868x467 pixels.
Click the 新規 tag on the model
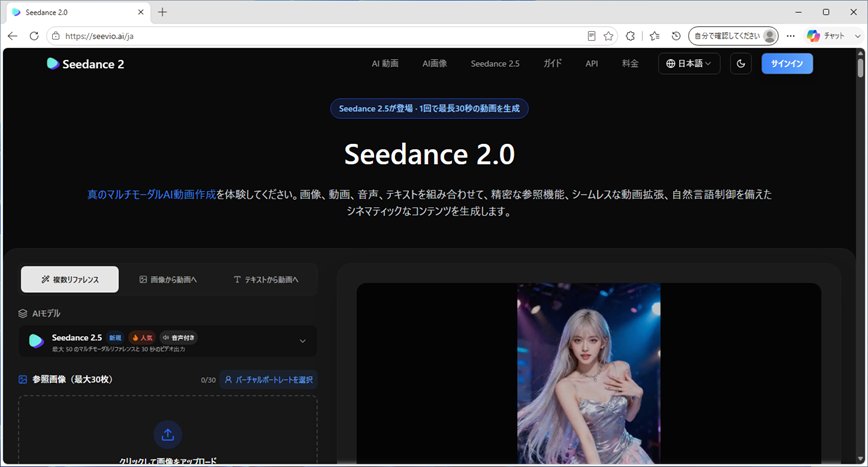[x=115, y=338]
